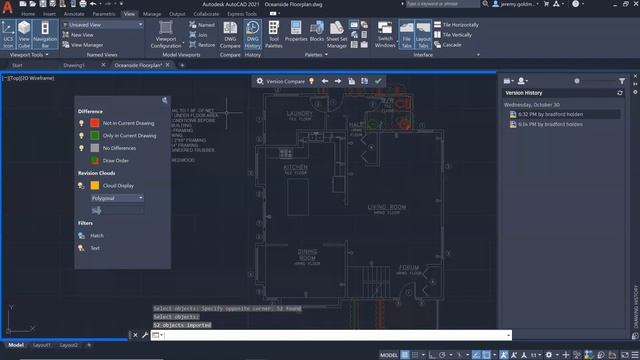The width and height of the screenshot is (640, 360).
Task: Click New View in Named Views
Action: tap(78, 35)
